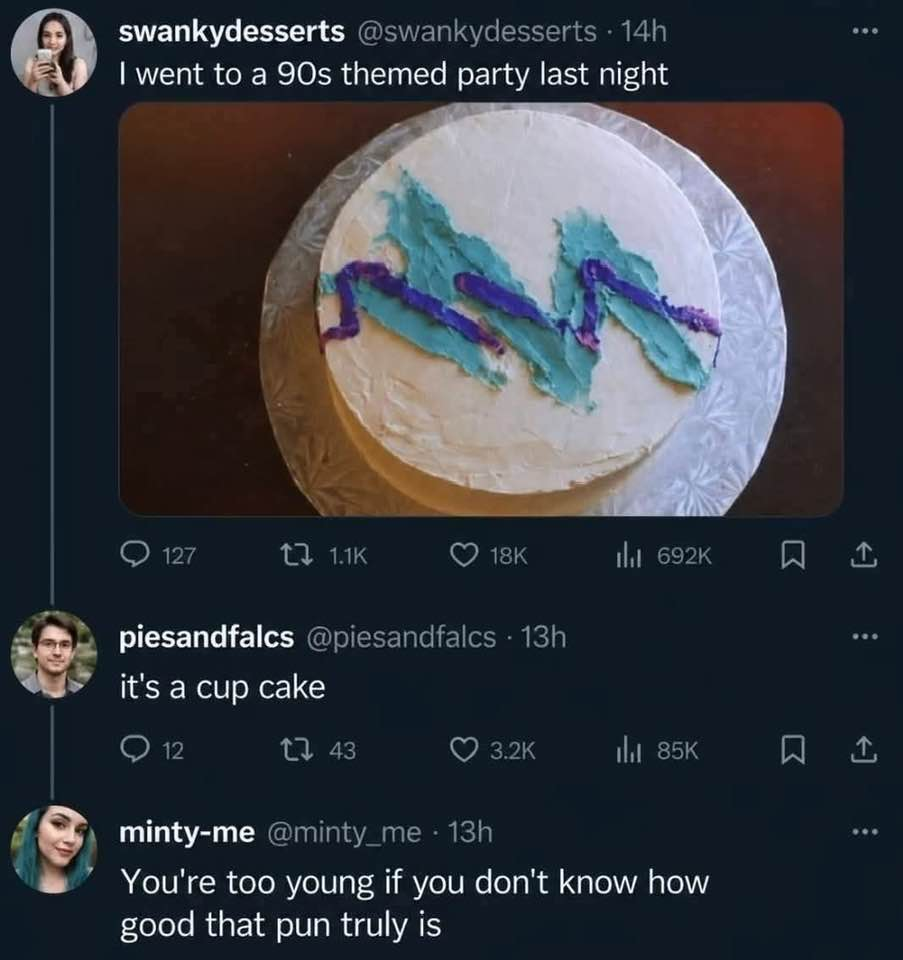Open more options for swankydesserts tweet
Screen dimensions: 903x960
click(866, 30)
